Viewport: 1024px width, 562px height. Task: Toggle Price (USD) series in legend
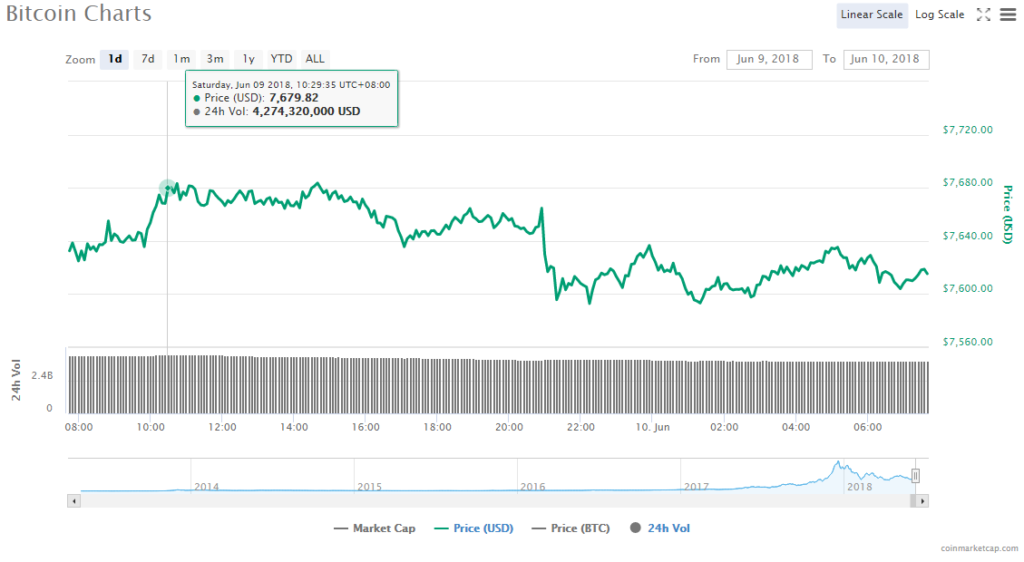(x=473, y=529)
